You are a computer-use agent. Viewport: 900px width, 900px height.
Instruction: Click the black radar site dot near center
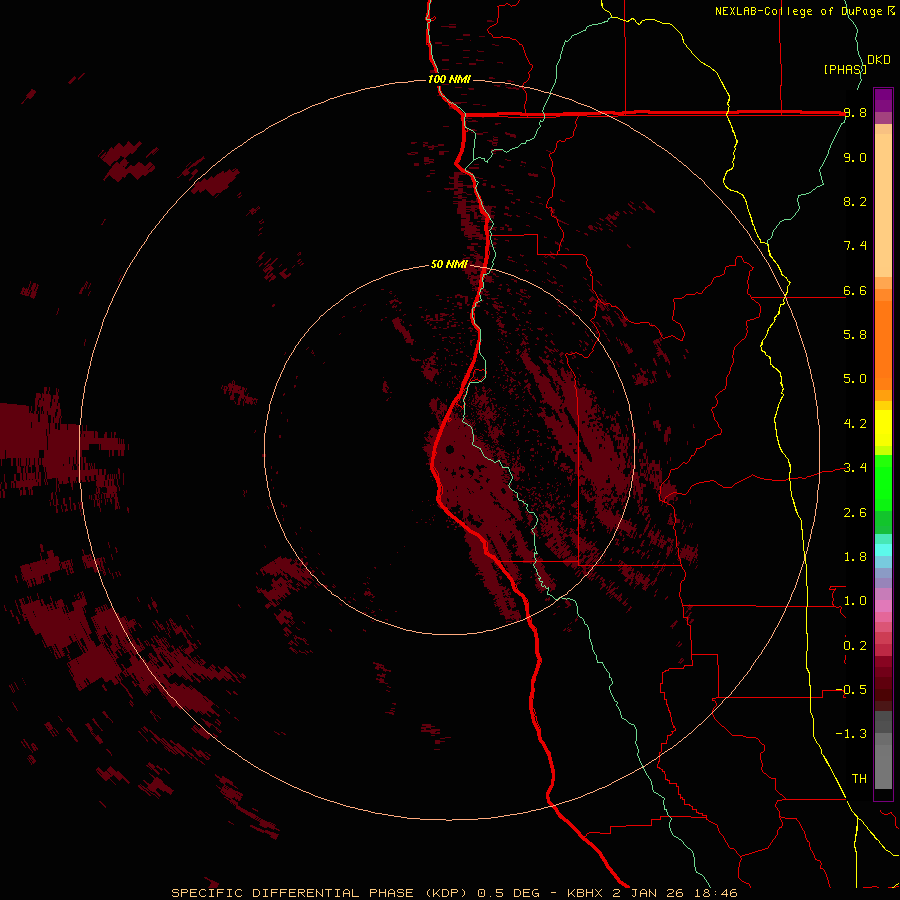pyautogui.click(x=450, y=449)
